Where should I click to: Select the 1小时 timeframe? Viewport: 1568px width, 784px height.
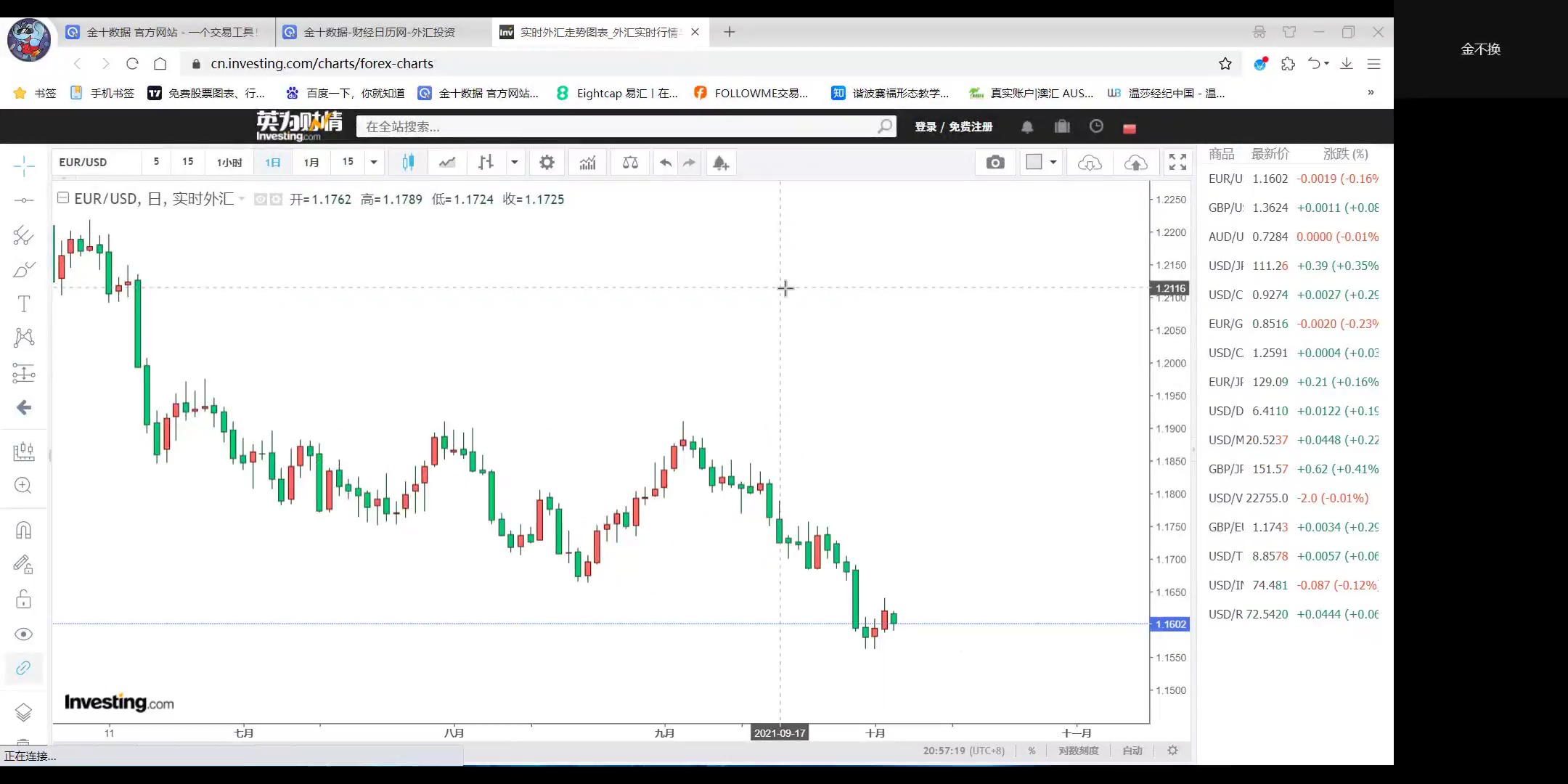229,163
